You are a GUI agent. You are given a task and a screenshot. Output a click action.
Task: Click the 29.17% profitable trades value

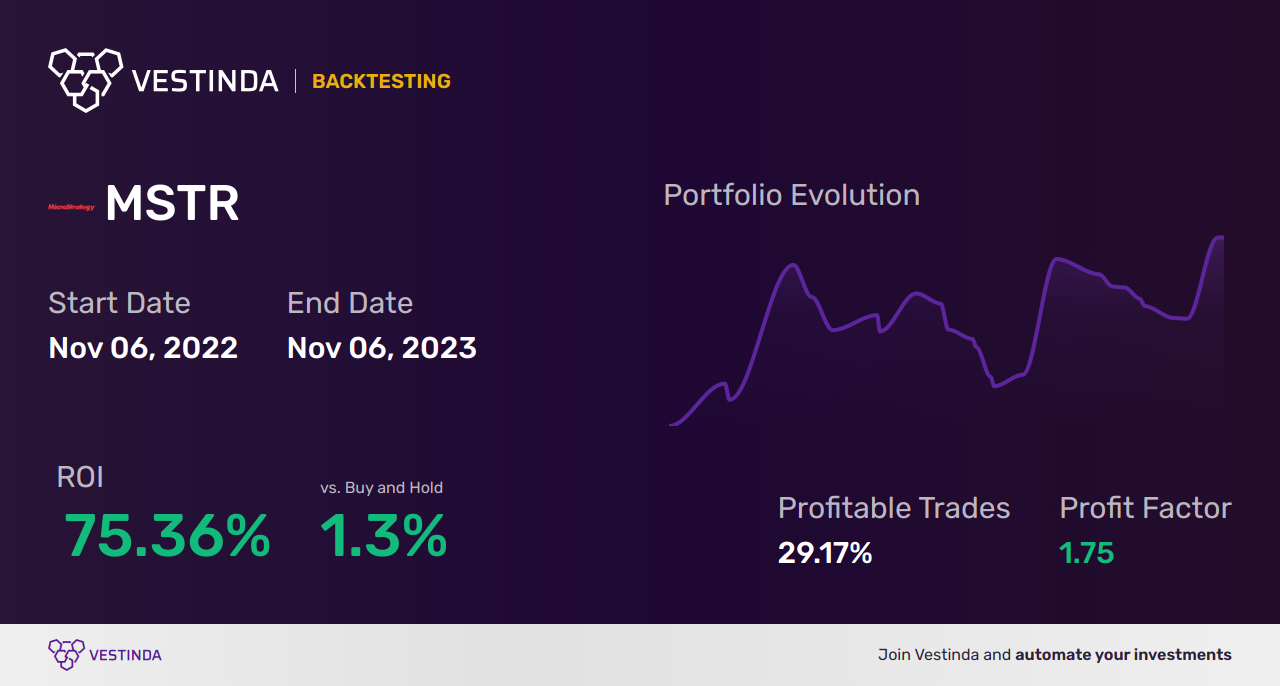825,553
